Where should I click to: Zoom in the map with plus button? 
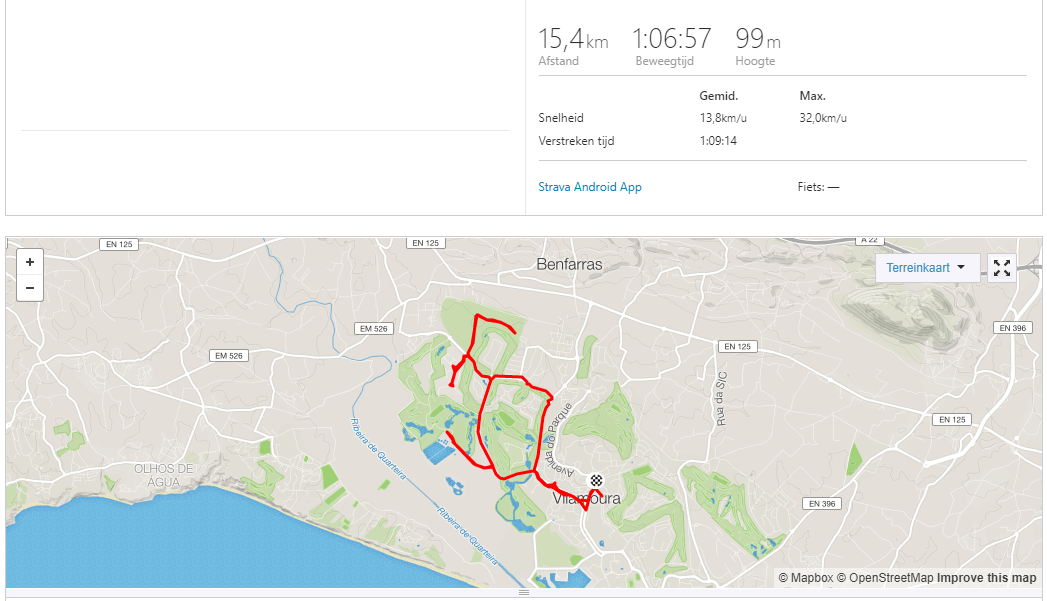point(29,262)
